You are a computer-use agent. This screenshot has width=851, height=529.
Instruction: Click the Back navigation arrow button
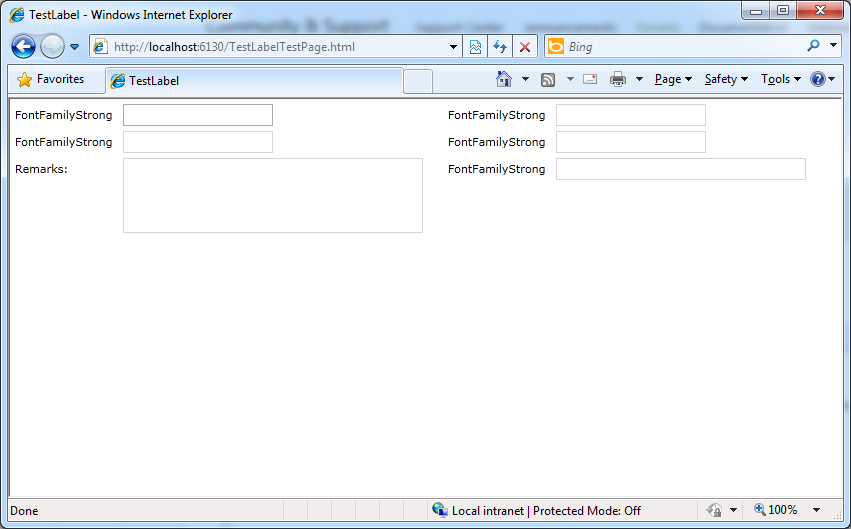click(23, 47)
